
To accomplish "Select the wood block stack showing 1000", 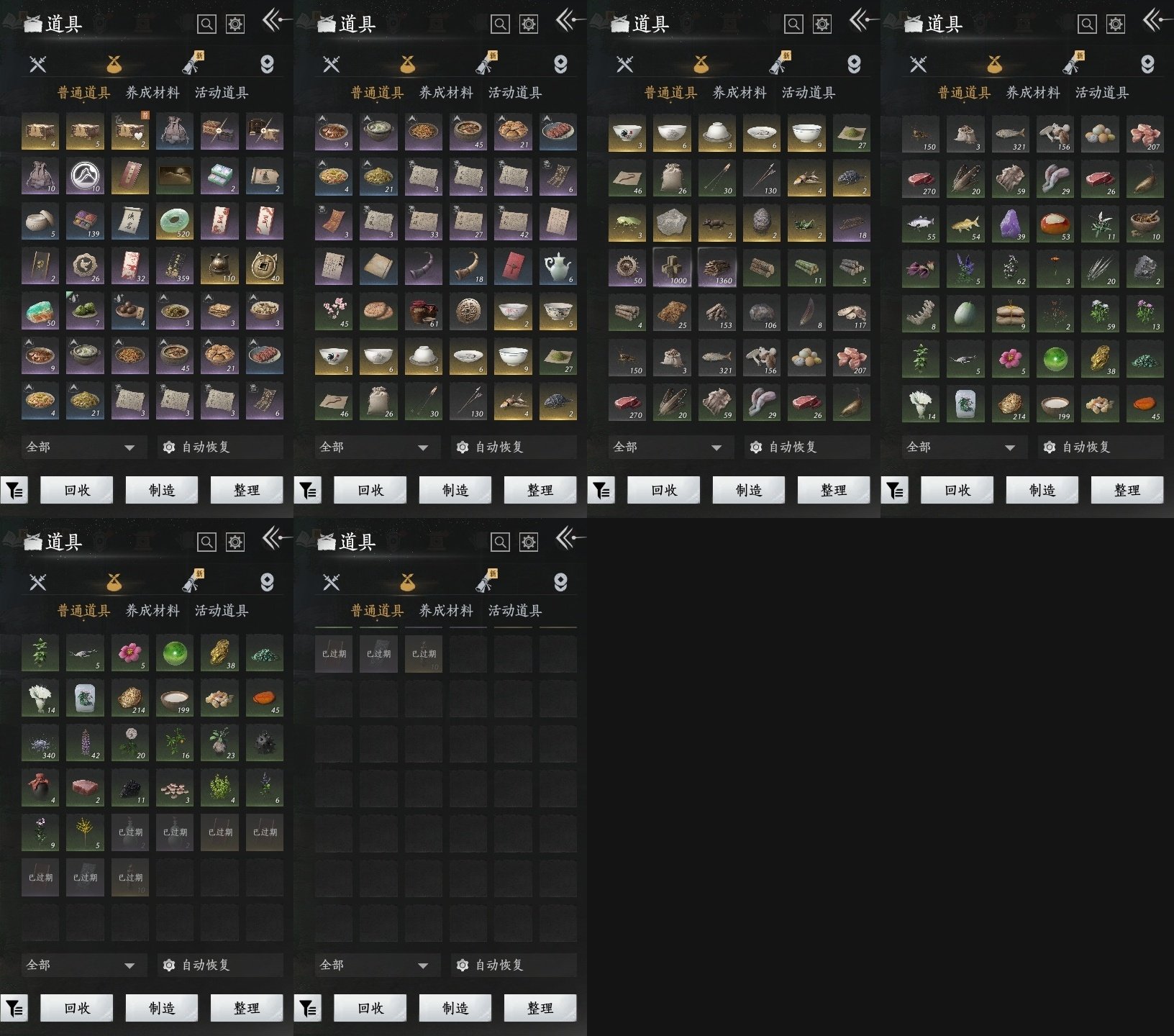I will pos(672,268).
